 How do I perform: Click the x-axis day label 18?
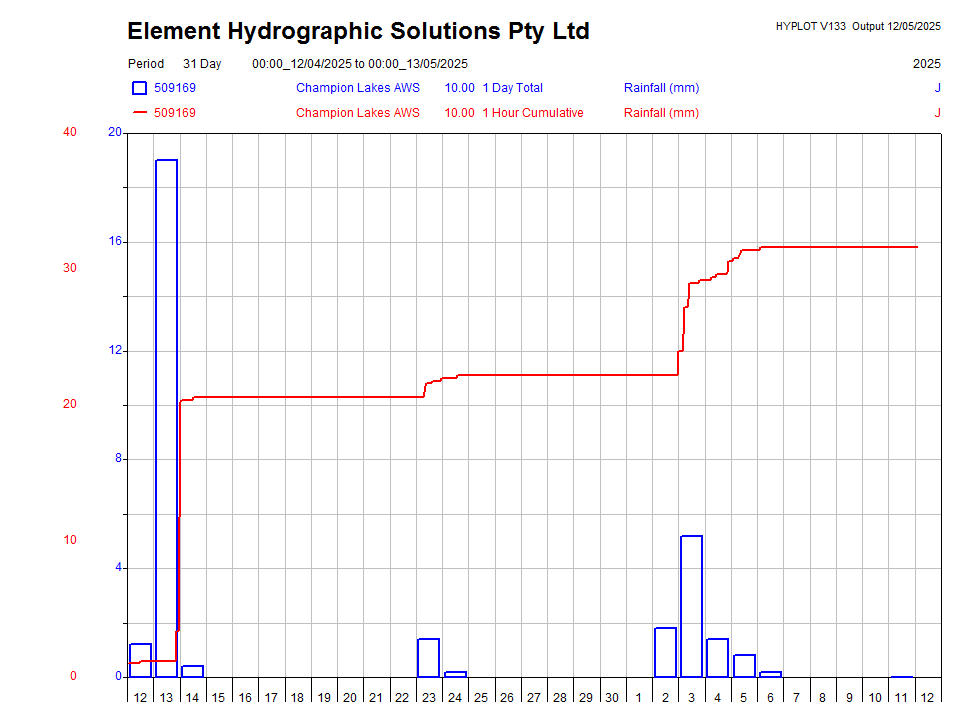(x=298, y=697)
